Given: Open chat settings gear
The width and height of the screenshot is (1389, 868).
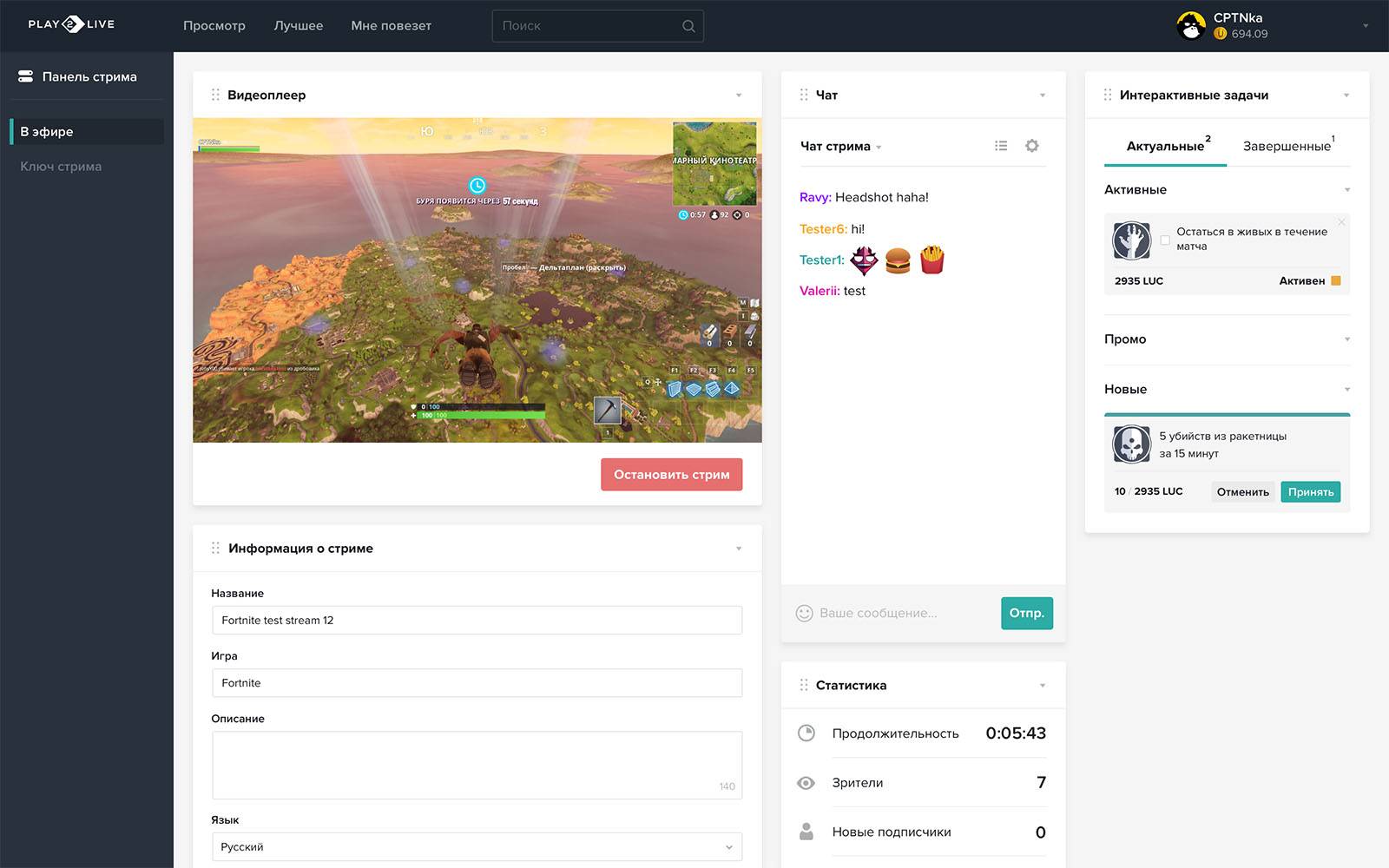Looking at the screenshot, I should tap(1031, 146).
